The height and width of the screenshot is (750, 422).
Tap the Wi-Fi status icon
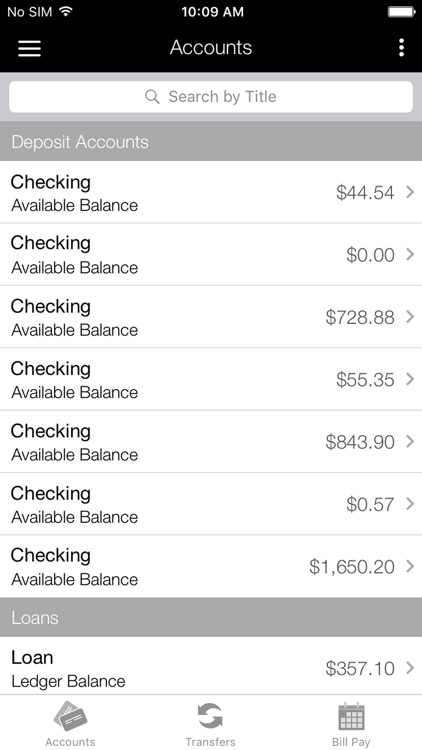point(66,11)
